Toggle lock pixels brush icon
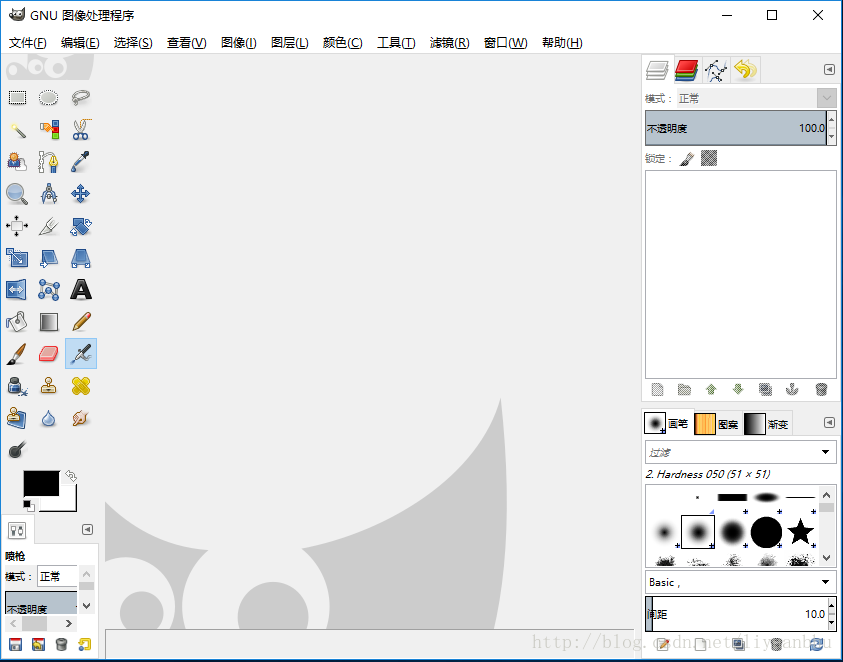 pyautogui.click(x=687, y=159)
